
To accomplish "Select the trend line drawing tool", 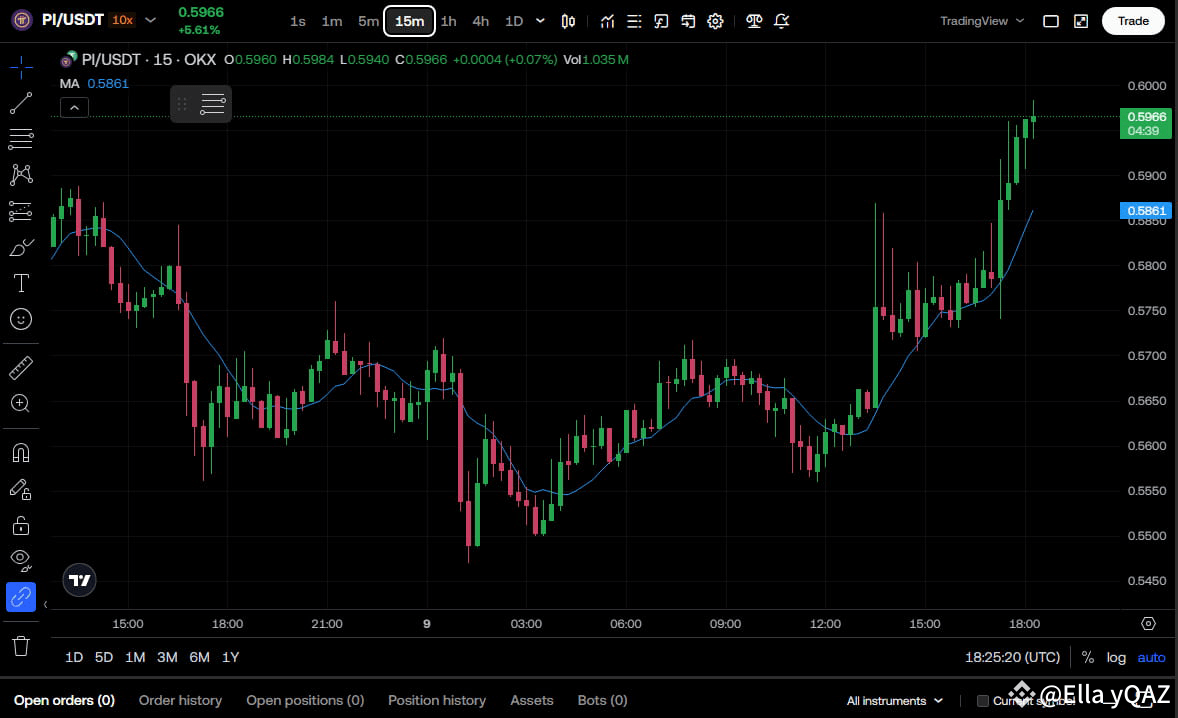I will coord(21,104).
